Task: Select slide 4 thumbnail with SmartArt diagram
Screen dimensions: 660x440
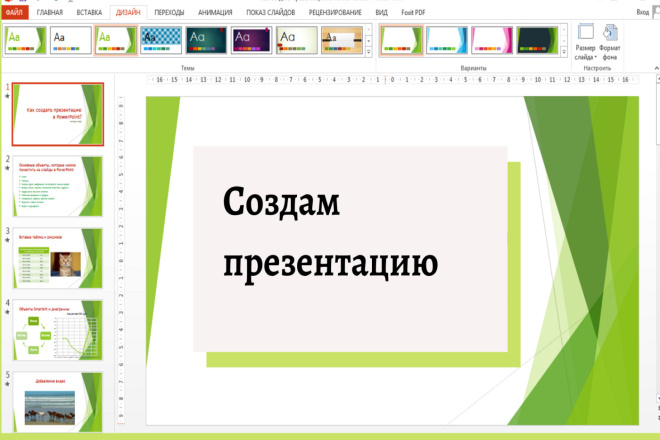Action: (58, 330)
